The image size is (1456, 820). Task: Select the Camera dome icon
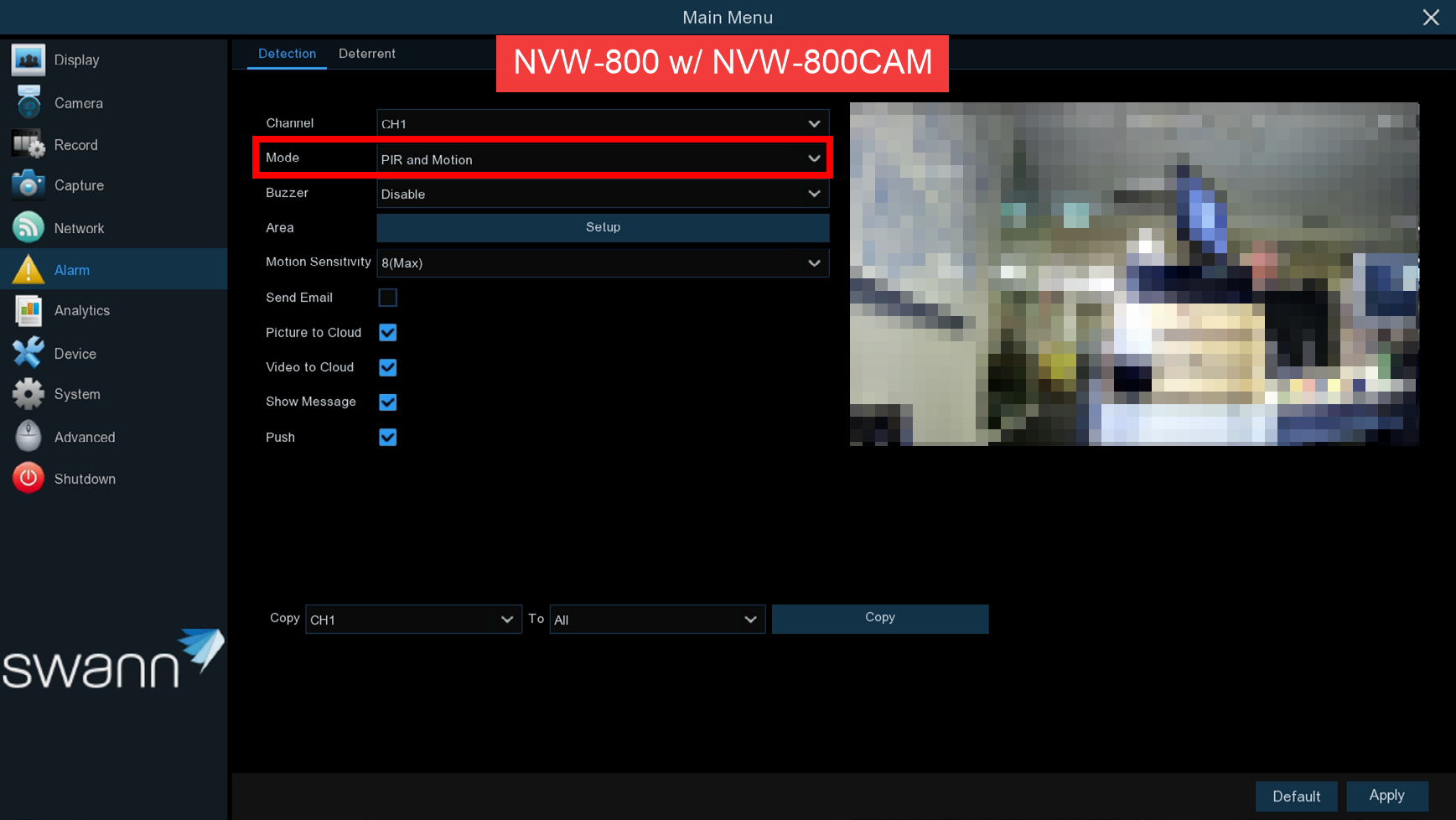click(x=28, y=103)
